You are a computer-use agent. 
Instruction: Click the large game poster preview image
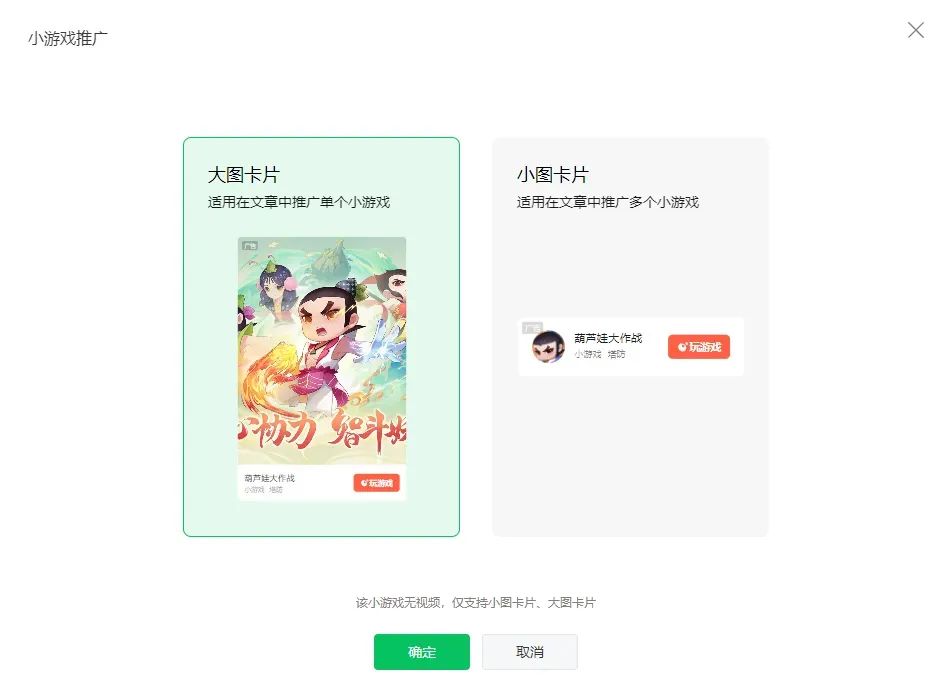322,351
